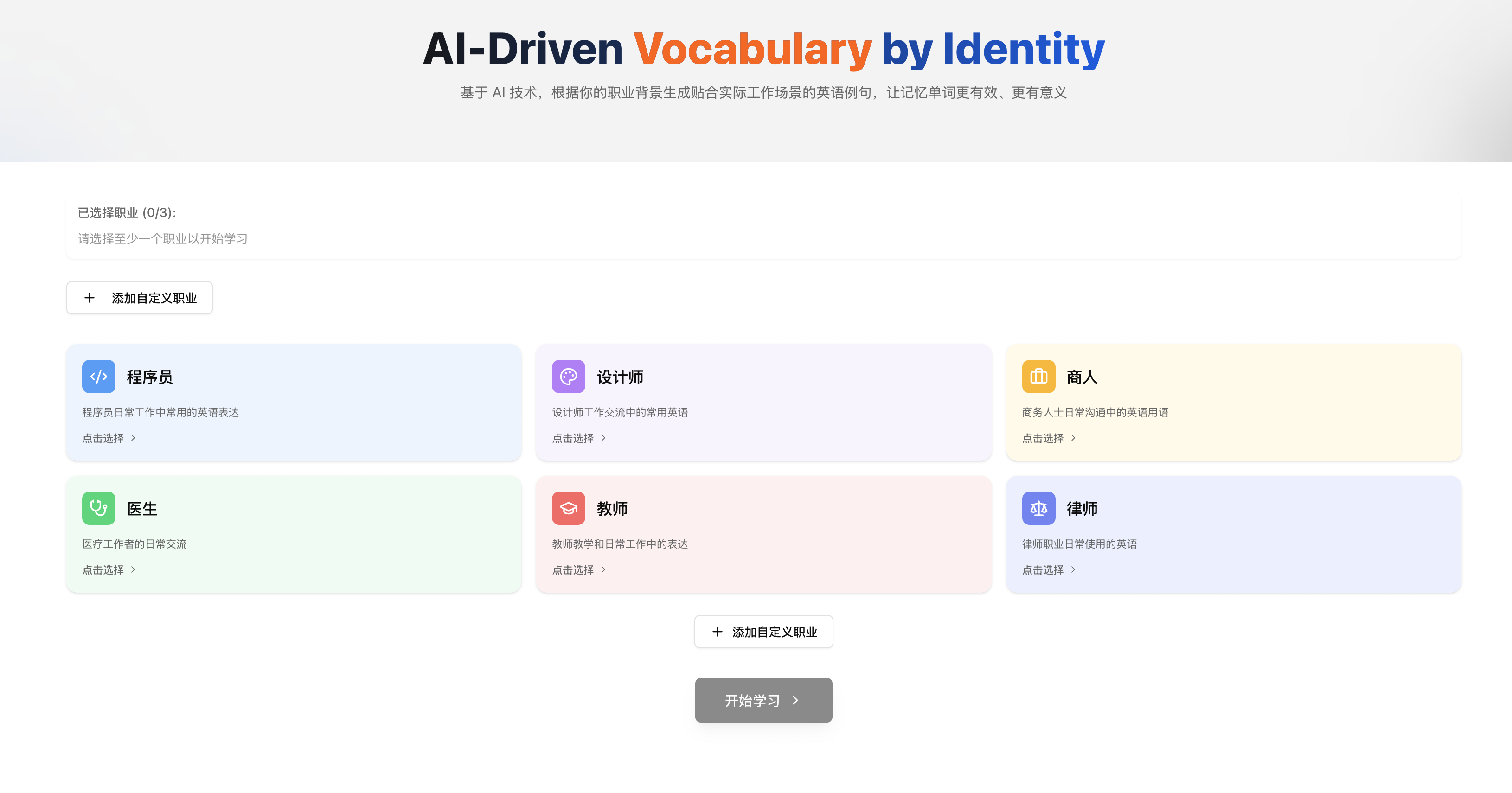Click the chevron next to 点击选择 under 设计师
This screenshot has width=1512, height=793.
(x=603, y=438)
